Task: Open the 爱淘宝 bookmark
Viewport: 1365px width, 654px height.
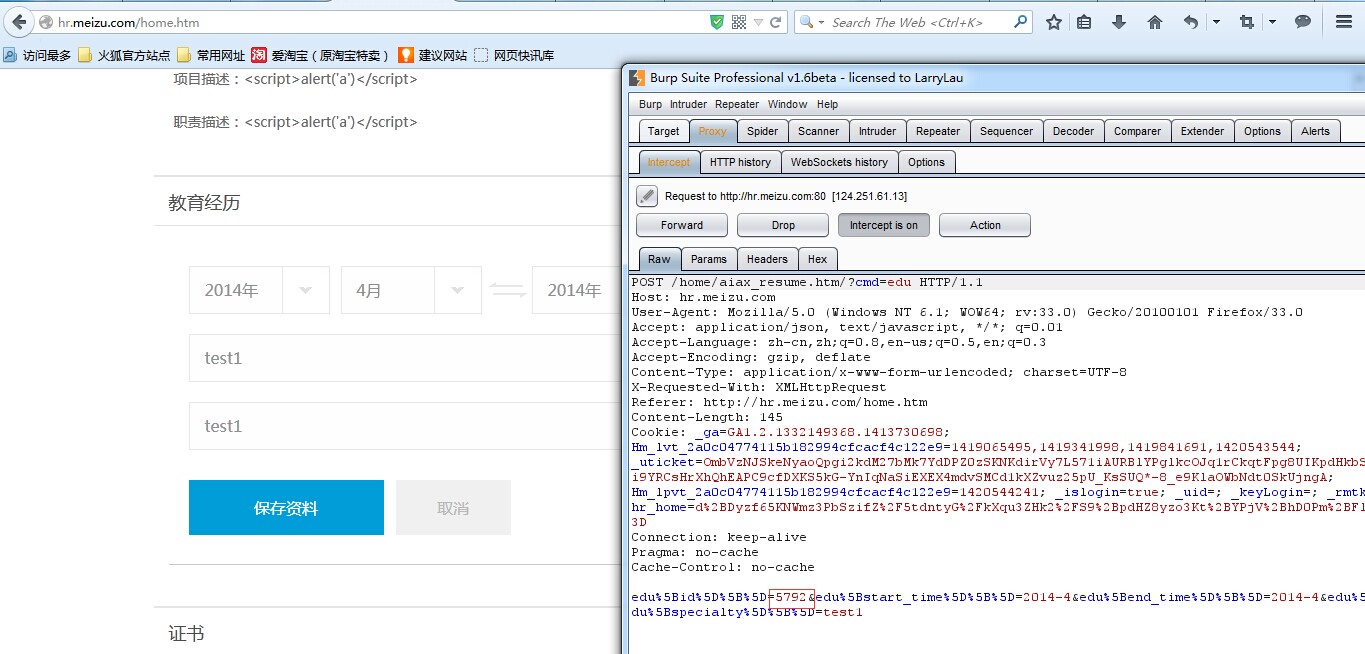Action: pos(320,55)
